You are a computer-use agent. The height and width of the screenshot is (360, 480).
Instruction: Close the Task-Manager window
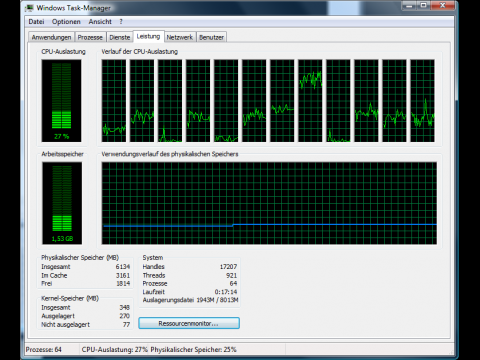(x=443, y=5)
